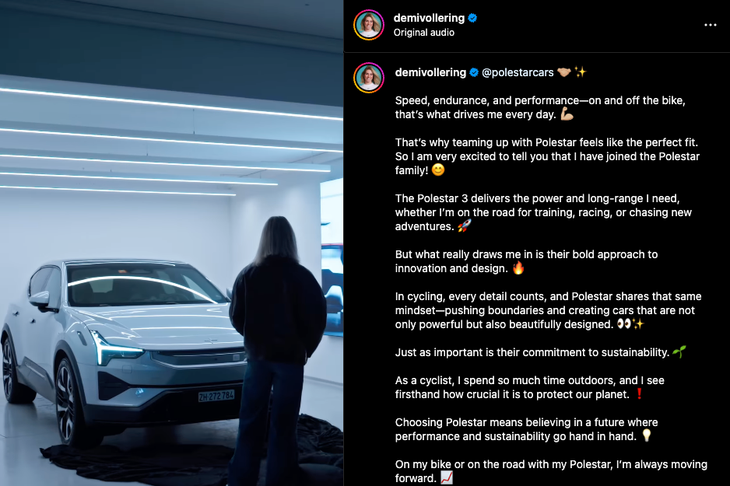Open the three-dots more options menu
This screenshot has width=730, height=486.
[710, 25]
